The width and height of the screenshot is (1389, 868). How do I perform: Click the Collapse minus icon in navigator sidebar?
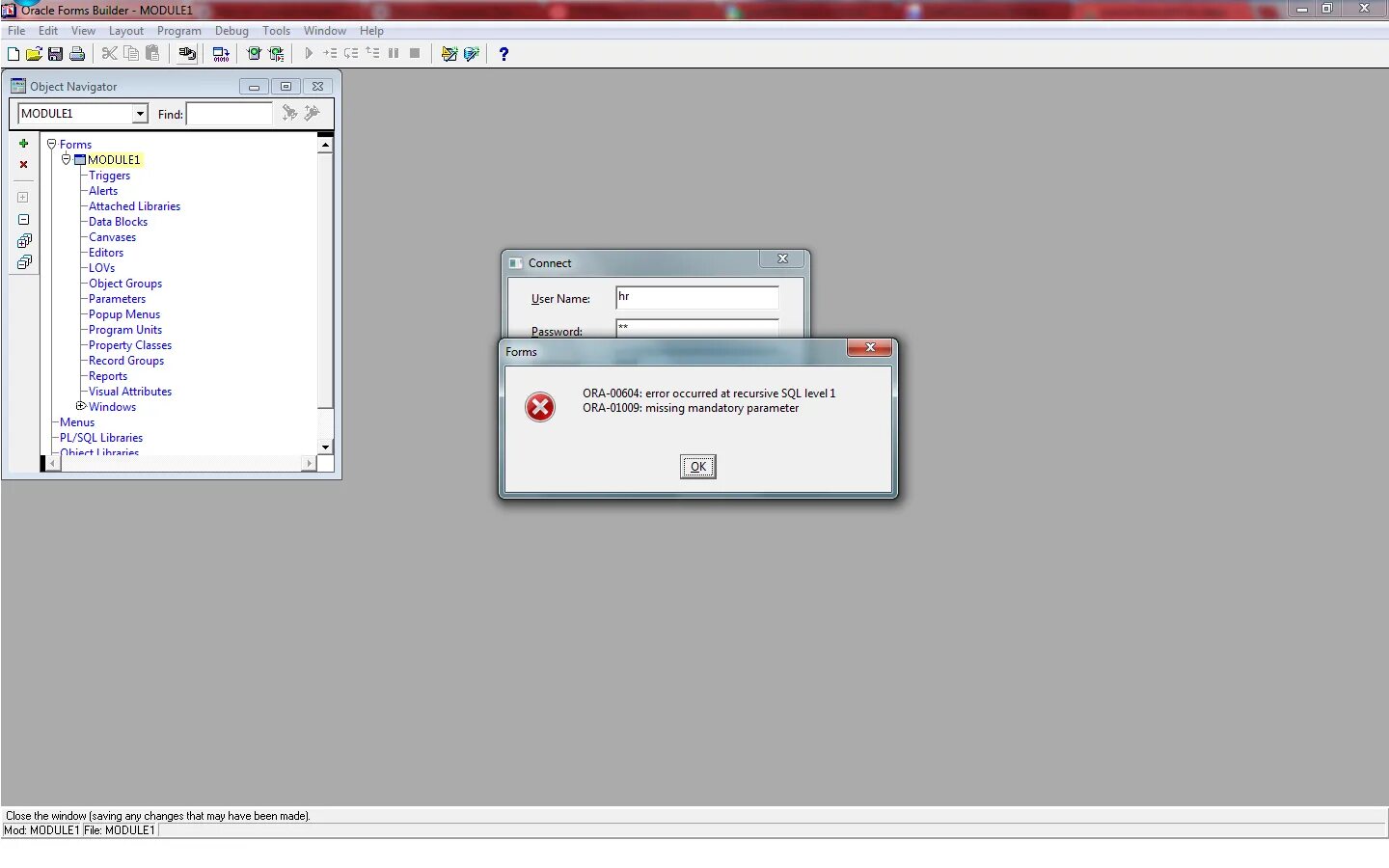pos(24,220)
